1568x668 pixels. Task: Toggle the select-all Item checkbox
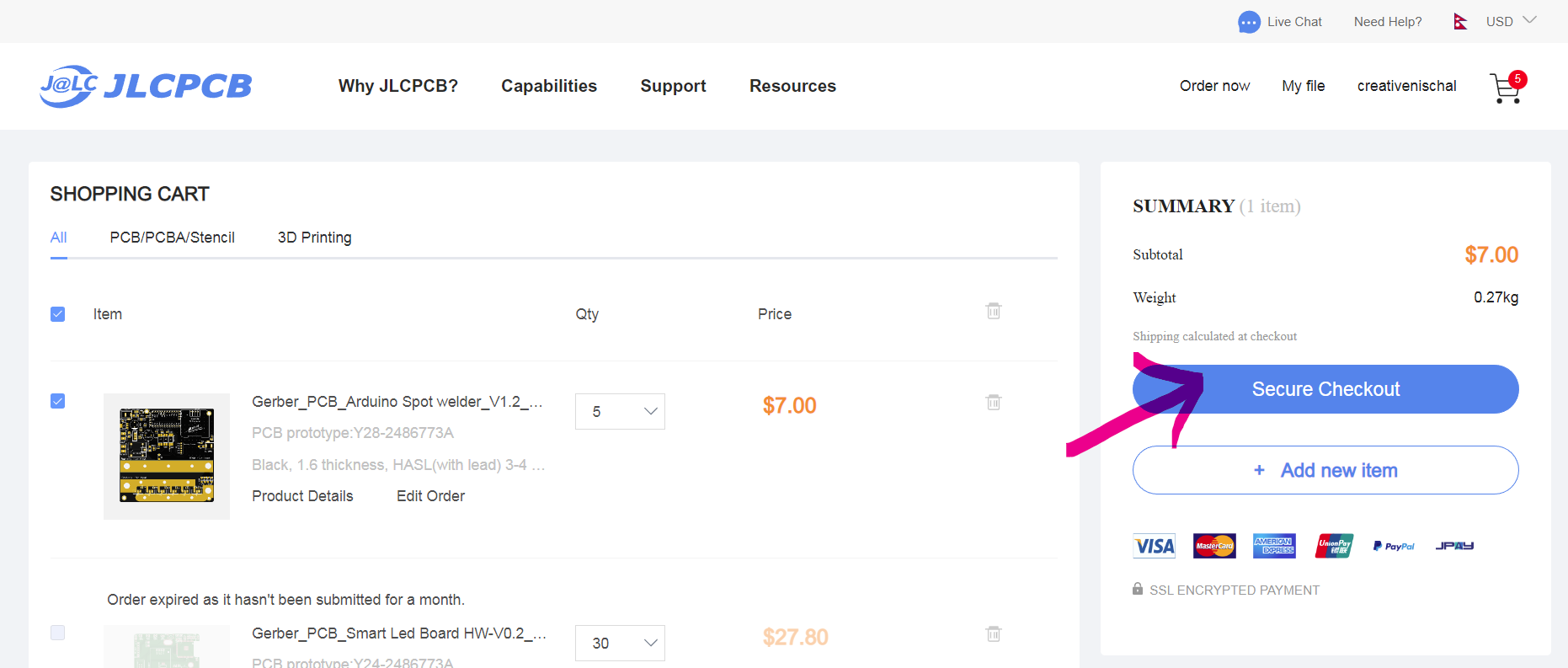pyautogui.click(x=57, y=314)
